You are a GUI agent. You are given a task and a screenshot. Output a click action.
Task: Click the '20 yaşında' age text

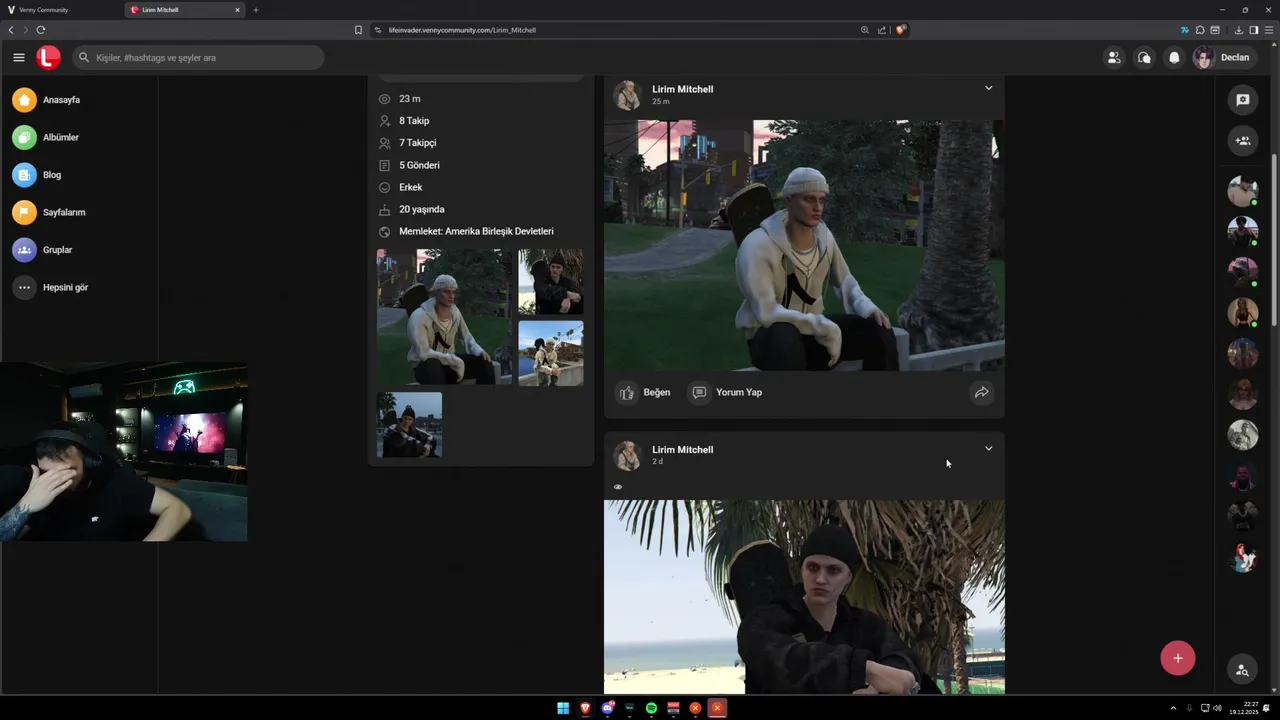coord(421,209)
